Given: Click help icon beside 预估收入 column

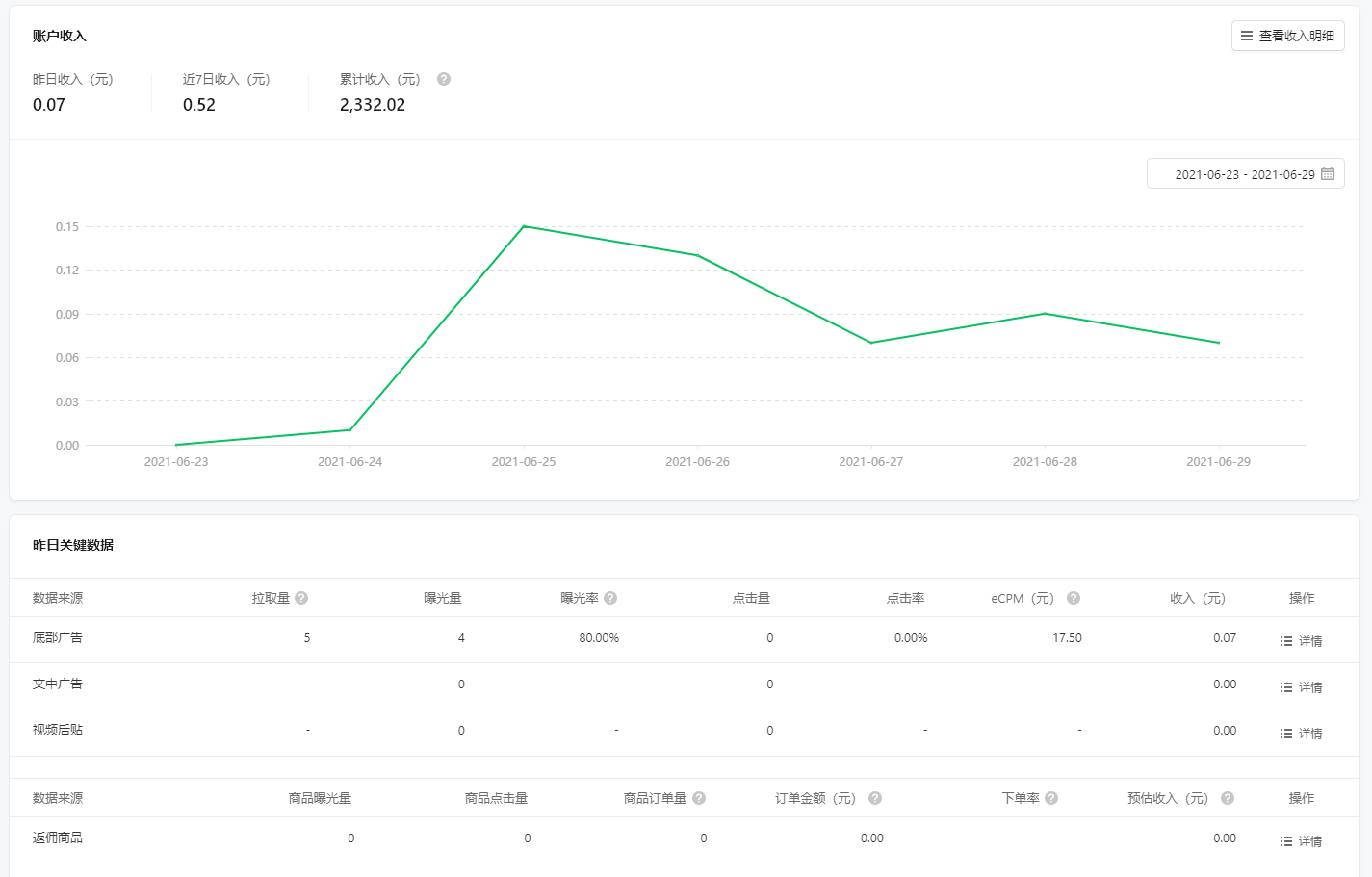Looking at the screenshot, I should tap(1228, 798).
